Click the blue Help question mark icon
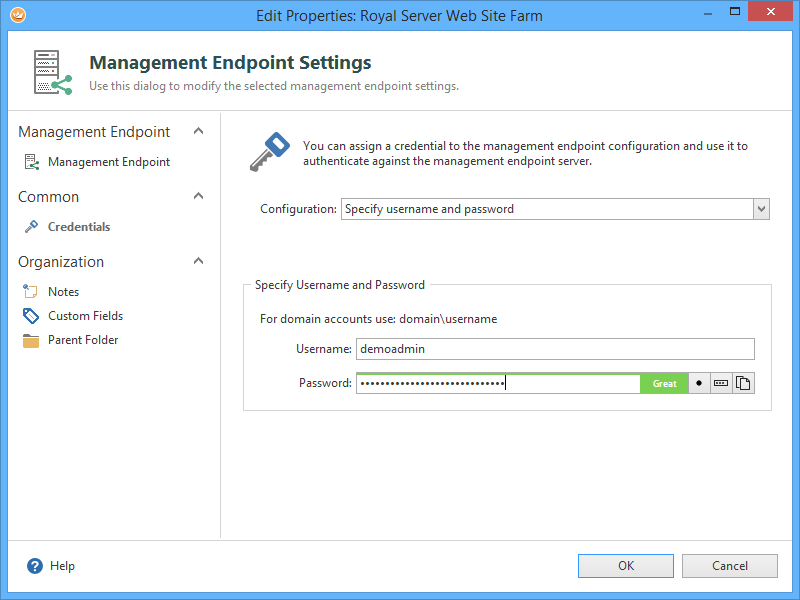 coord(36,566)
